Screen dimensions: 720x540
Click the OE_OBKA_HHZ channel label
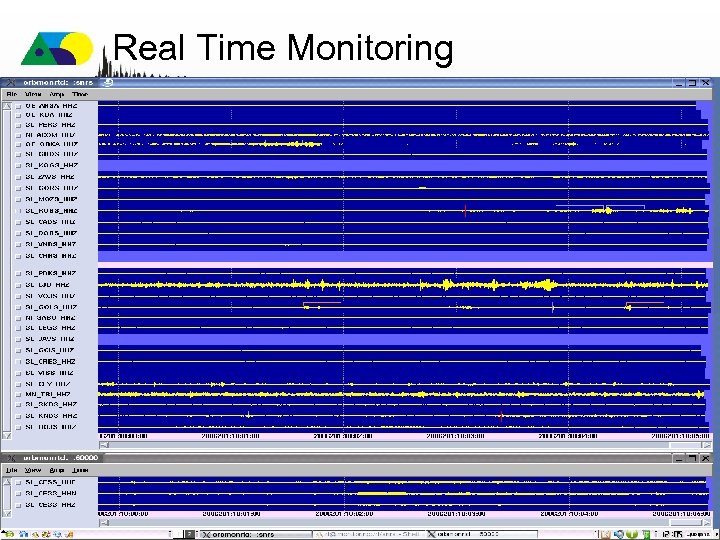tap(52, 144)
